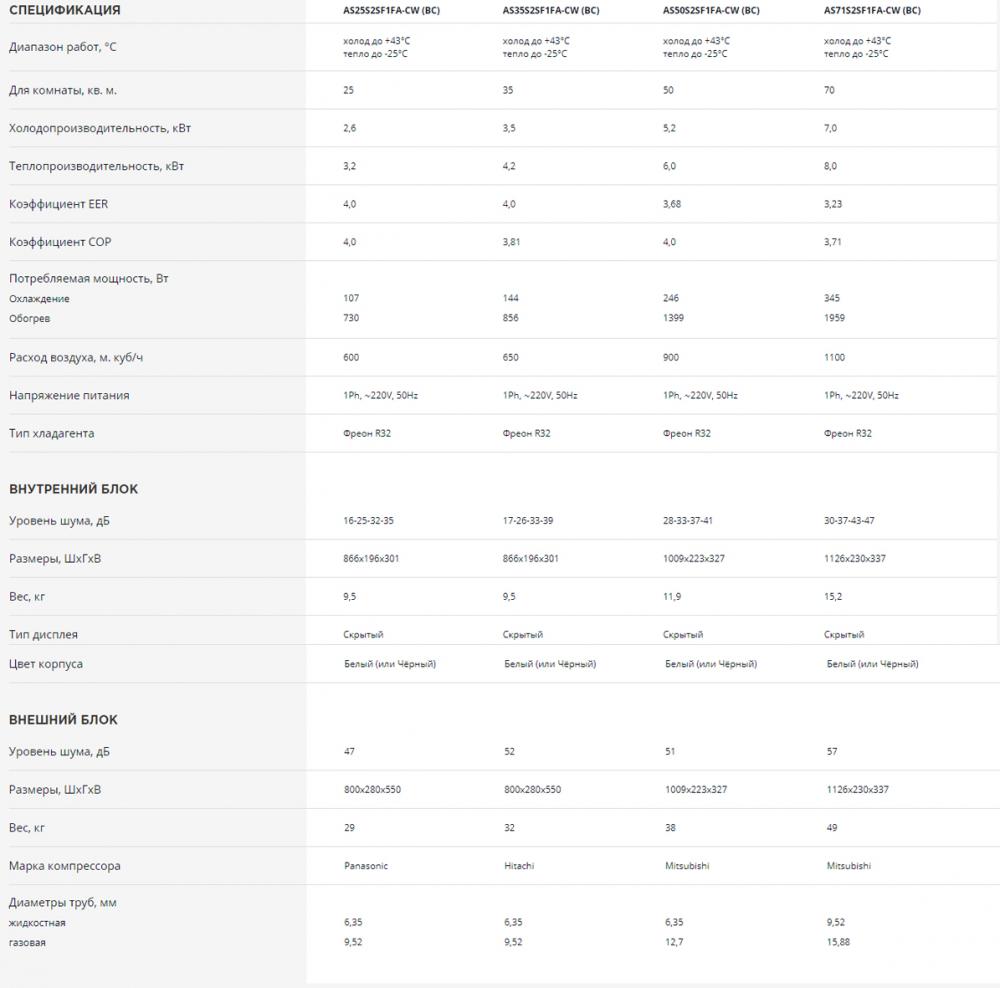Viewport: 1000px width, 988px height.
Task: Click the ВНУТРЕННИЙ БЛОК section heading
Action: (x=73, y=489)
